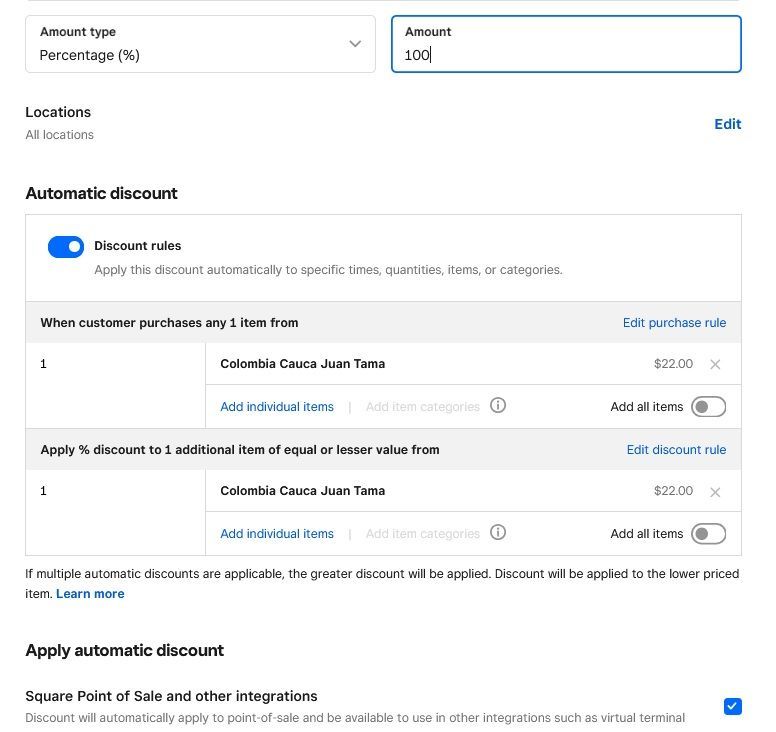The width and height of the screenshot is (776, 732).
Task: Click into the Amount input field
Action: point(566,55)
